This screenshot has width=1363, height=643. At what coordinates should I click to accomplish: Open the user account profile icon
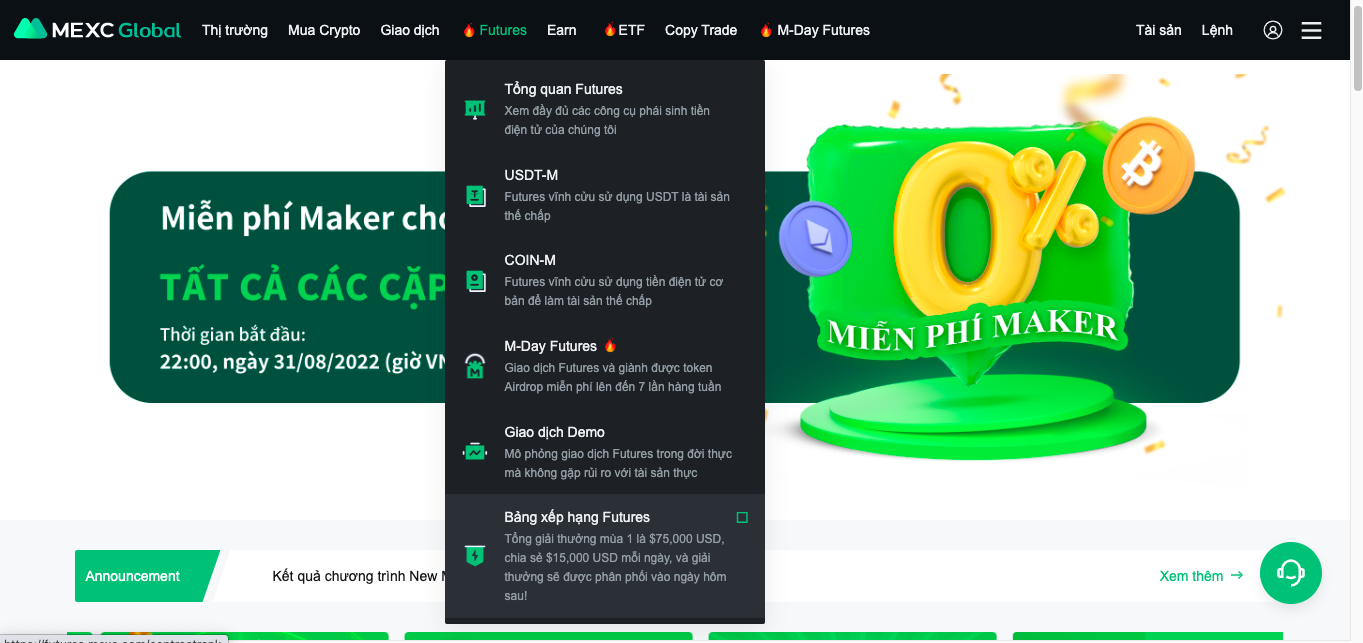coord(1273,30)
